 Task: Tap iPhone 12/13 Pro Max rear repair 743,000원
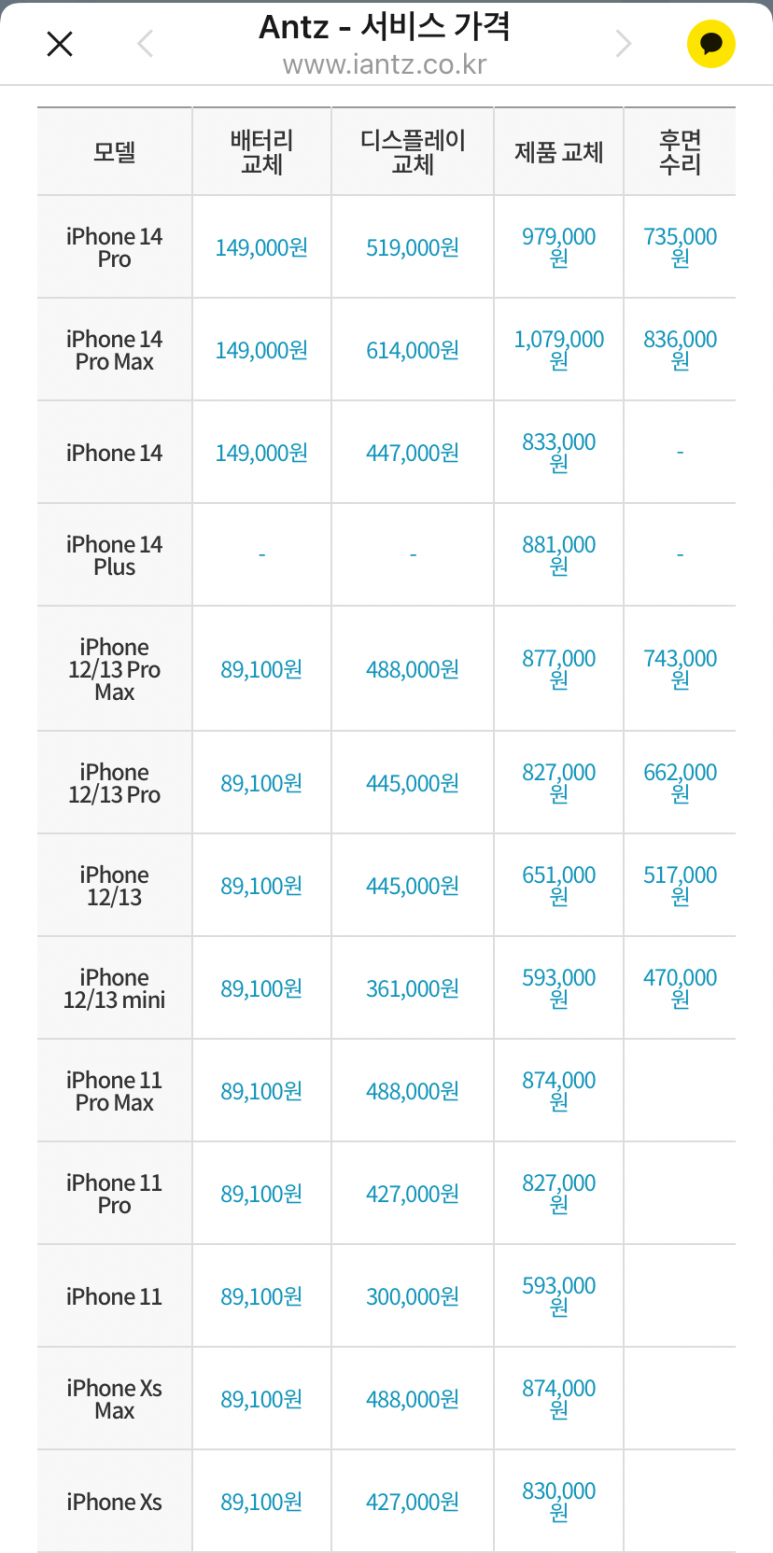tap(680, 668)
